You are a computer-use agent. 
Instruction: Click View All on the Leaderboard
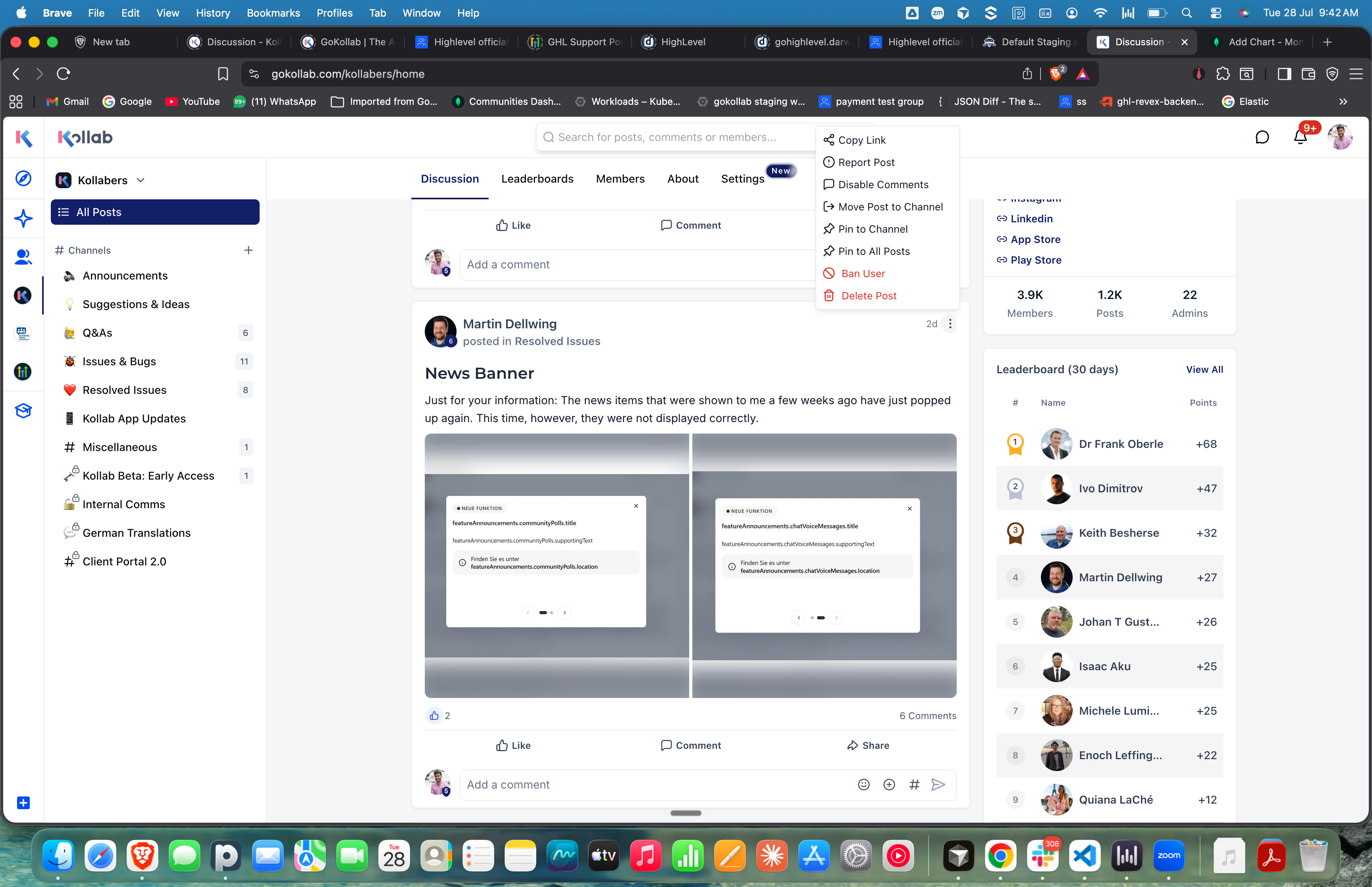[1204, 369]
